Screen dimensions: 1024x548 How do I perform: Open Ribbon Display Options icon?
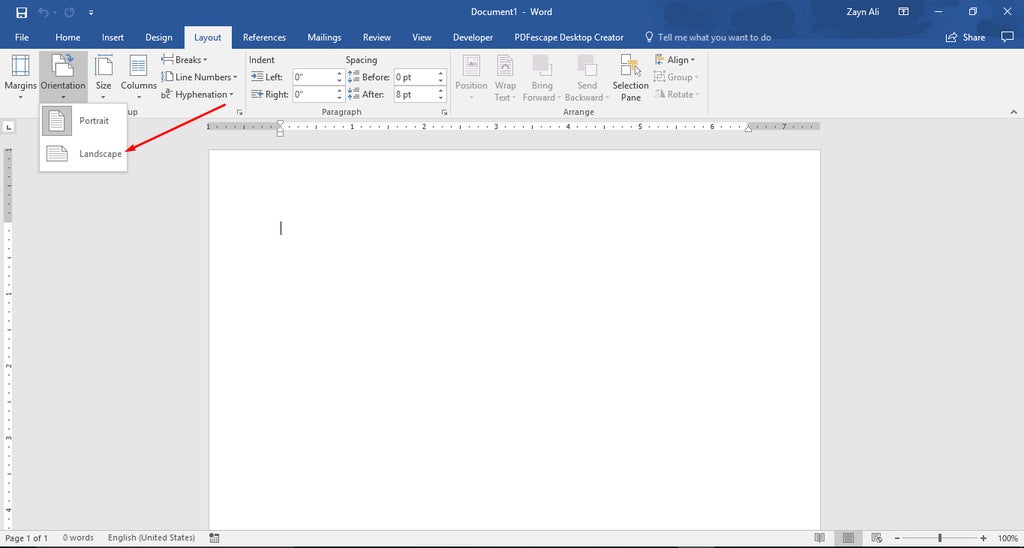[x=904, y=12]
